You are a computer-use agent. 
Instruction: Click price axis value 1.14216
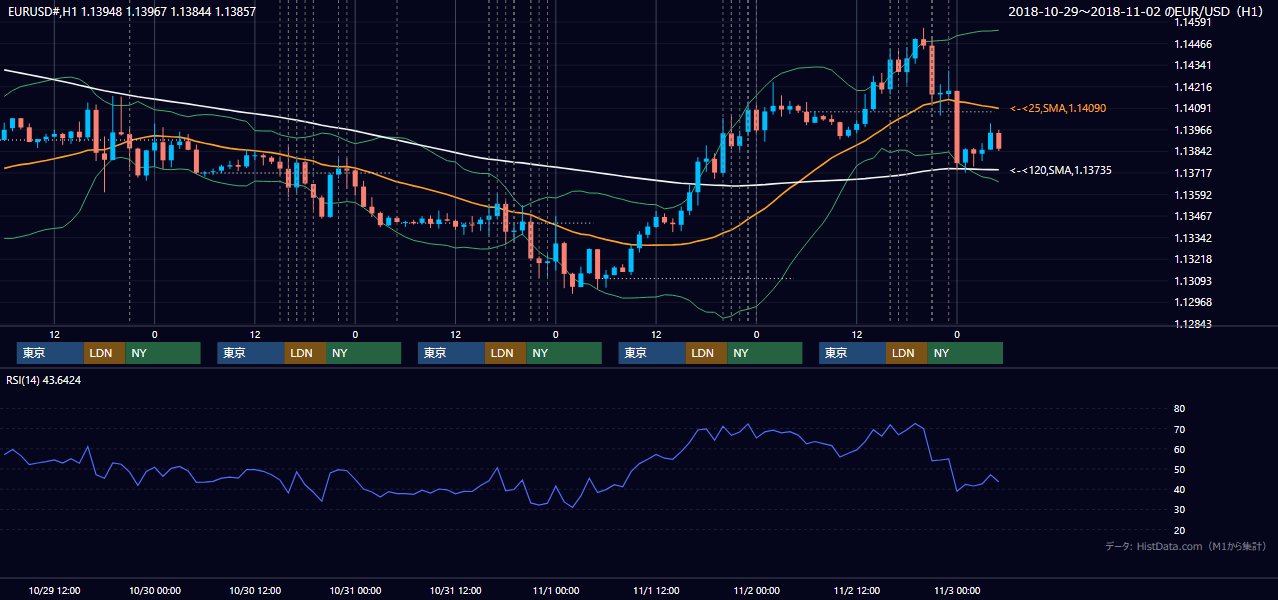(1193, 87)
